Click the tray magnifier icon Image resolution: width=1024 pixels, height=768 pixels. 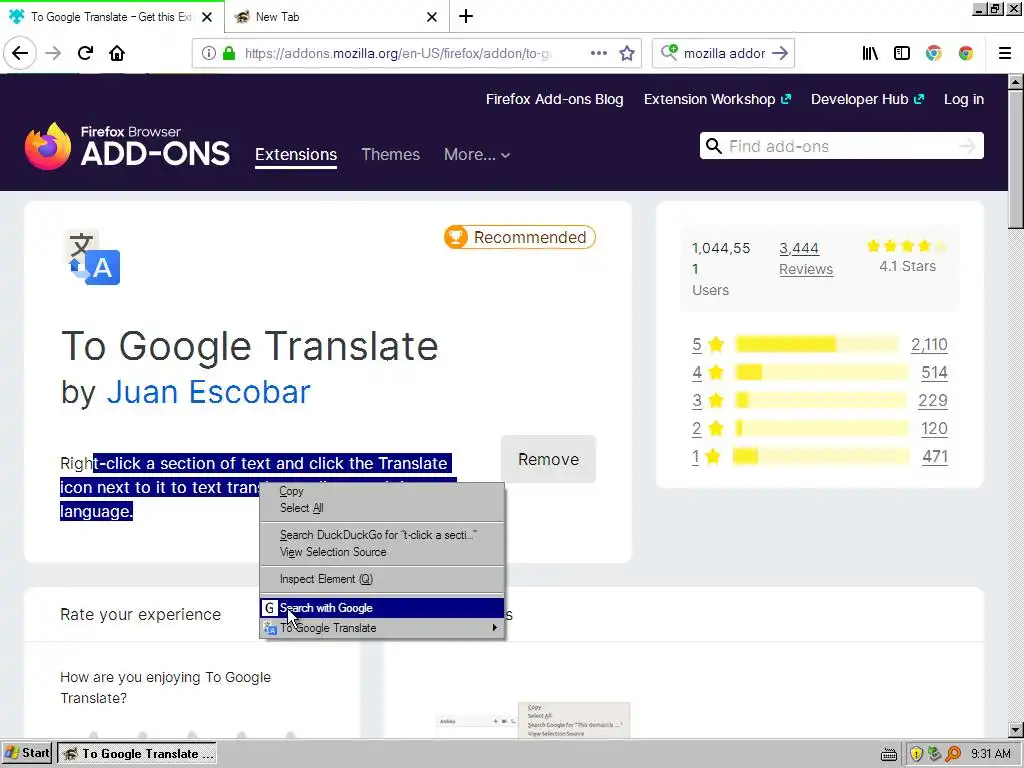[953, 754]
